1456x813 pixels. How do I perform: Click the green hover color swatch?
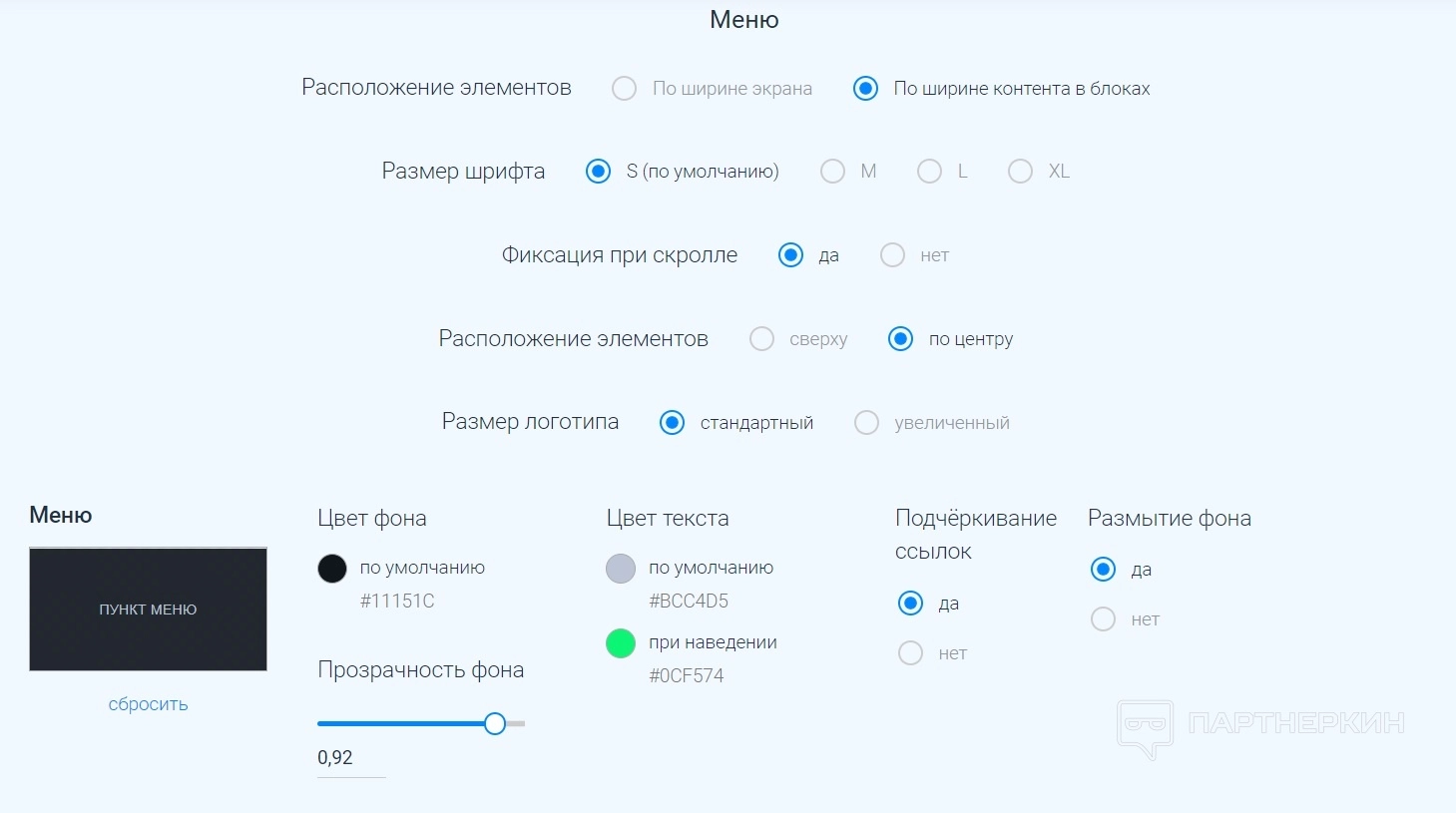621,643
